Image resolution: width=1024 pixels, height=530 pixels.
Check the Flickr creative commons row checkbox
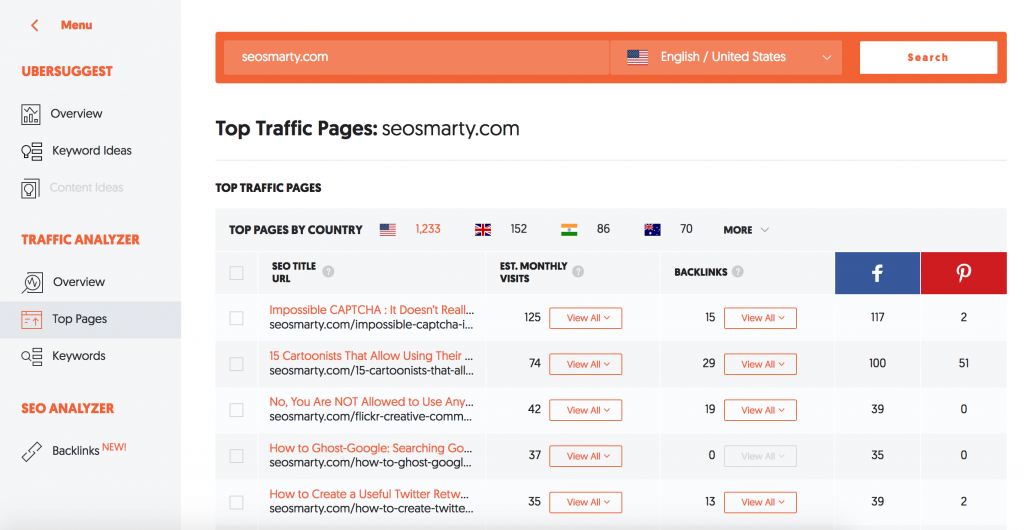point(236,410)
